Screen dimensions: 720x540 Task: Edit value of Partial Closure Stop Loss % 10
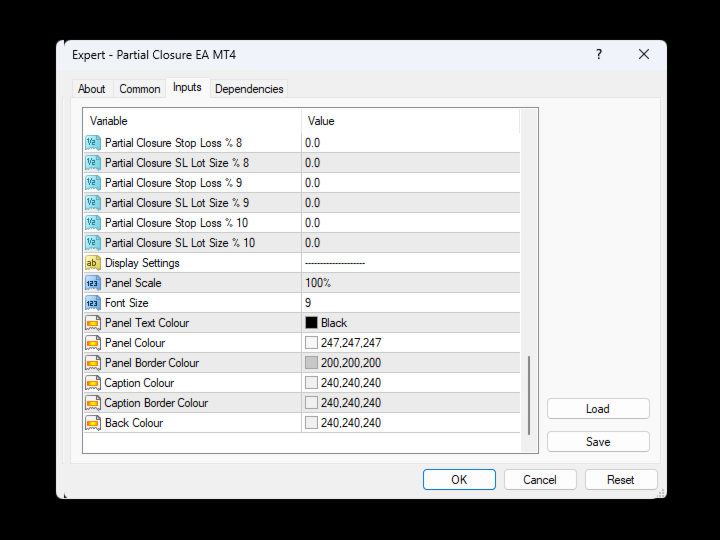coord(411,223)
